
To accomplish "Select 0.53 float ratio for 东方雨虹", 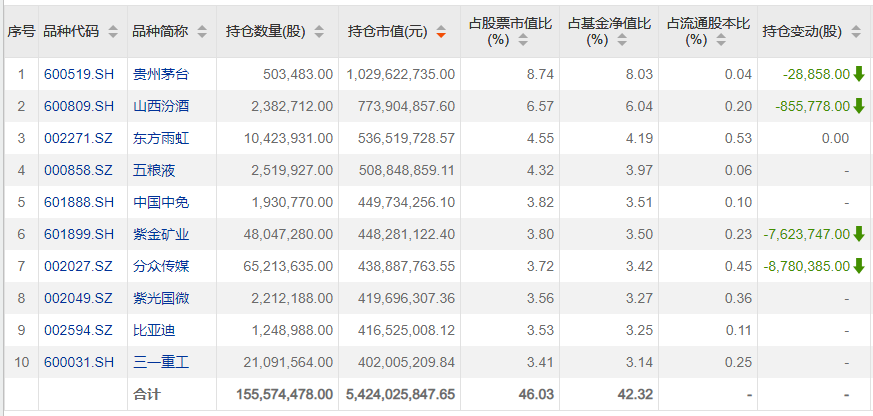I will click(738, 138).
